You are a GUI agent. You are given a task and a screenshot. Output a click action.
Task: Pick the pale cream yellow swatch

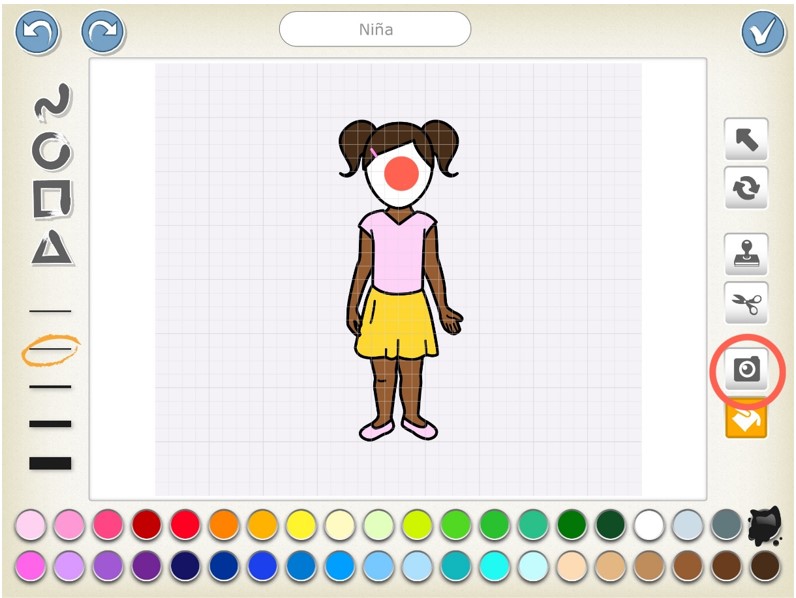tap(340, 525)
